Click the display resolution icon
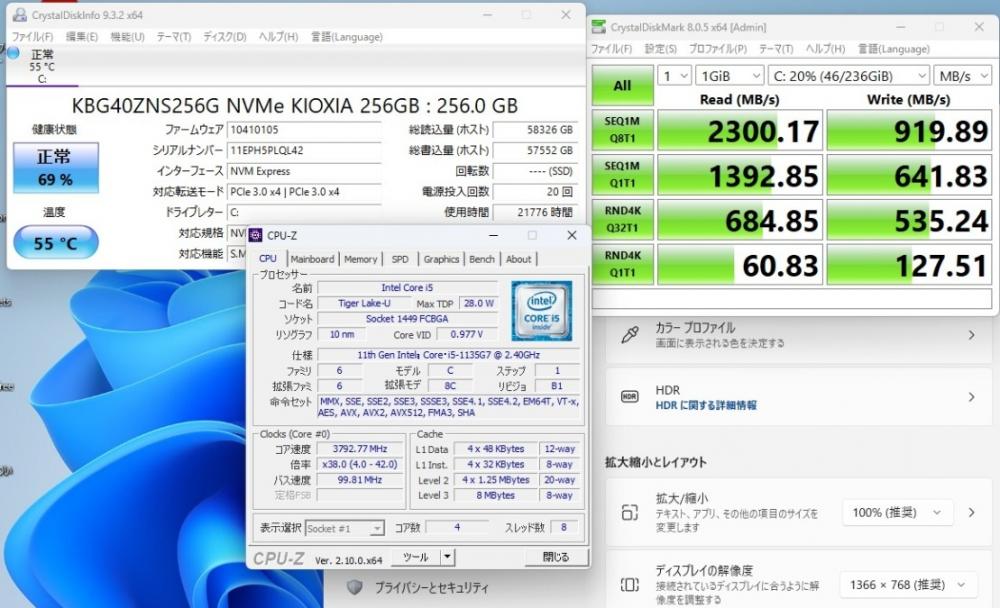The width and height of the screenshot is (1000, 608). point(629,584)
